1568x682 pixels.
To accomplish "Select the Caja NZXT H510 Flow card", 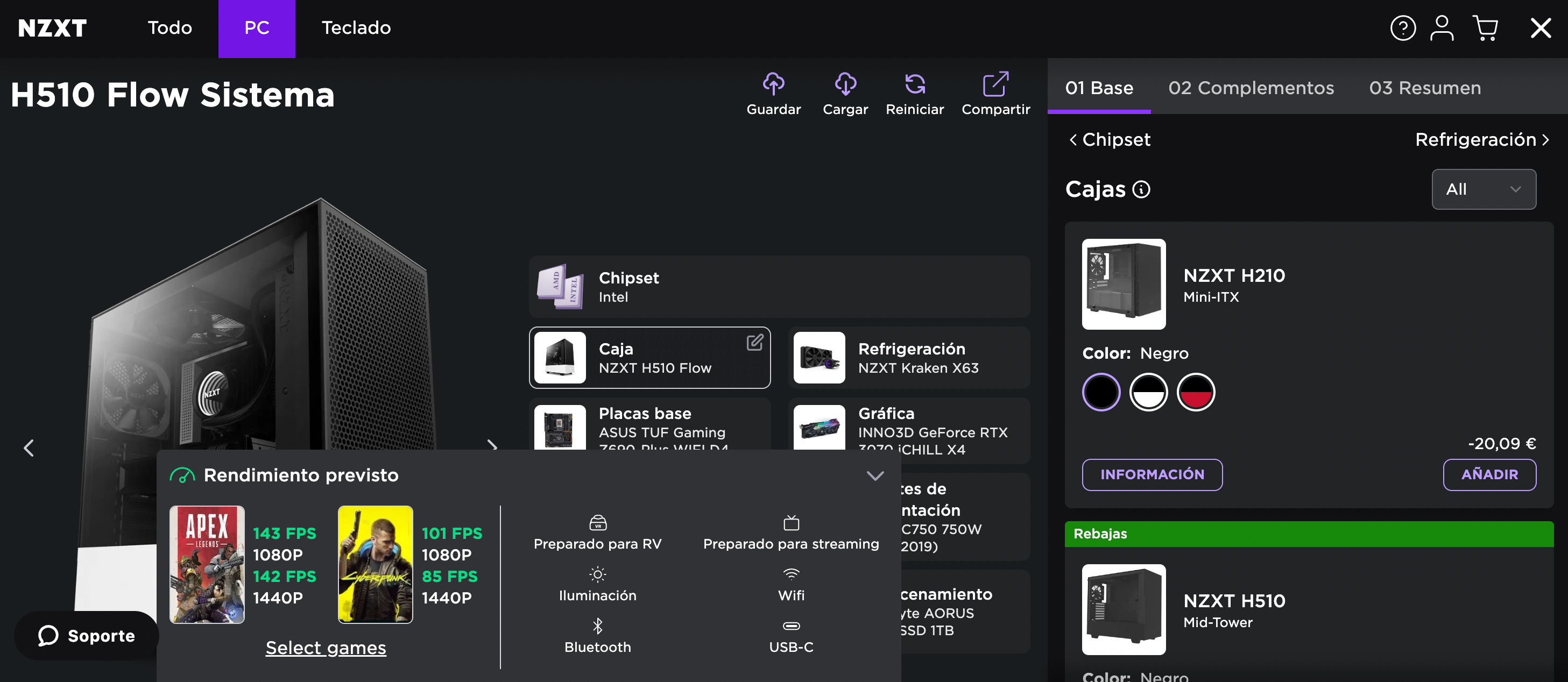I will [x=649, y=358].
